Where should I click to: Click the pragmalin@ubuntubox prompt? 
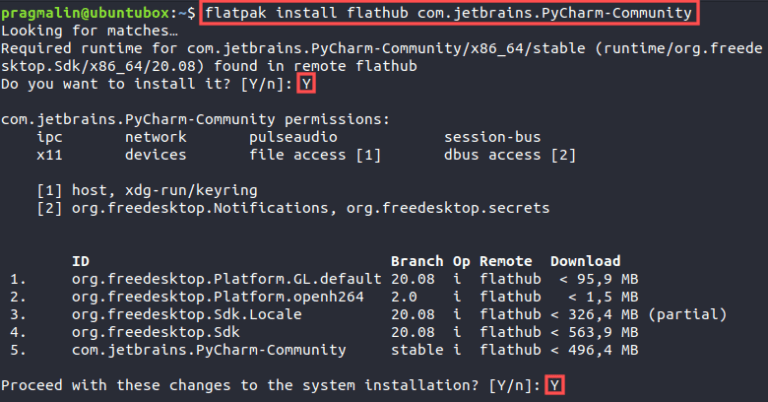tap(85, 13)
